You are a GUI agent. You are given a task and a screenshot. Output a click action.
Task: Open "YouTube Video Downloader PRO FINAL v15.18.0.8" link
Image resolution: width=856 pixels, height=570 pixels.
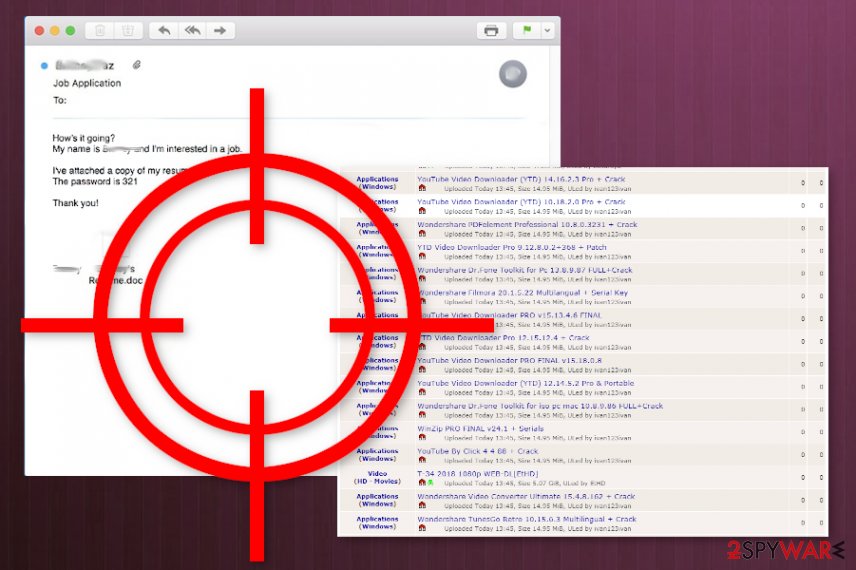509,360
